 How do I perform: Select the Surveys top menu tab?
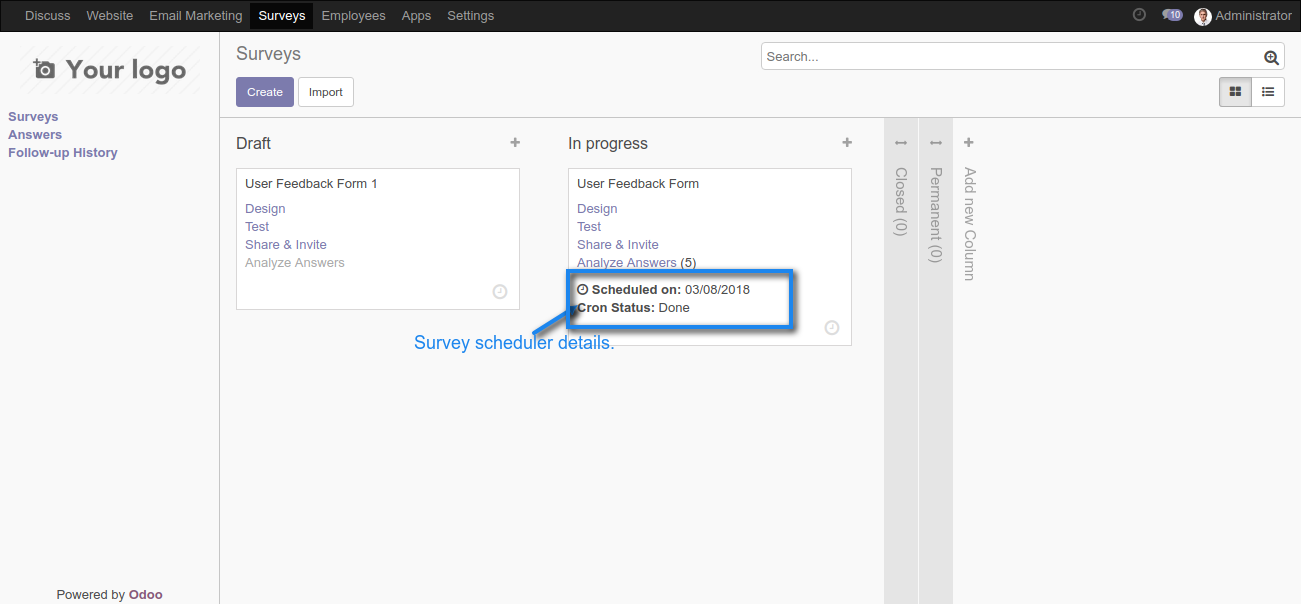click(x=282, y=16)
